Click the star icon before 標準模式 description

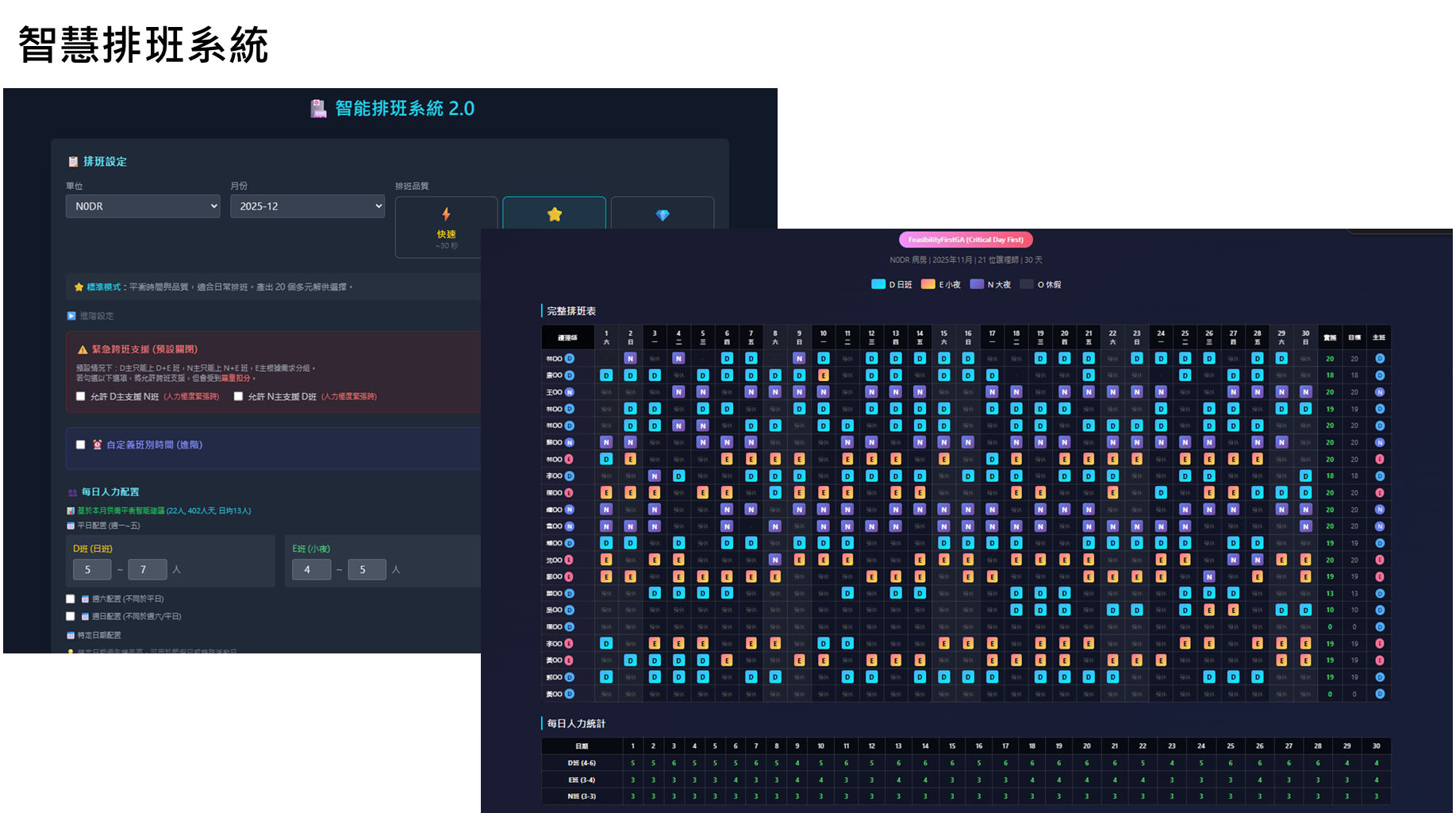(79, 287)
